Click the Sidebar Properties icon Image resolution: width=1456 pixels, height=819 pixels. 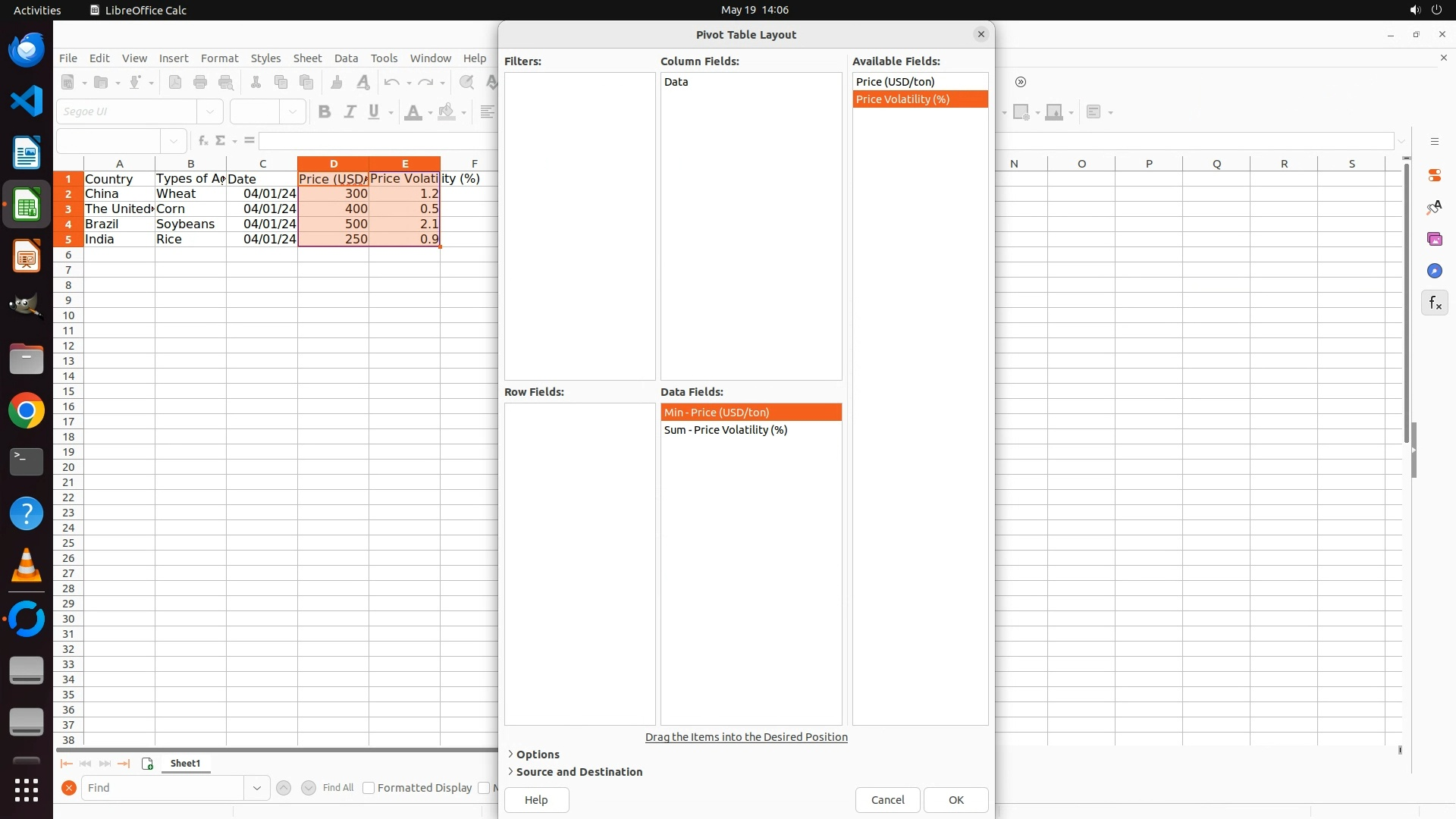[1434, 175]
